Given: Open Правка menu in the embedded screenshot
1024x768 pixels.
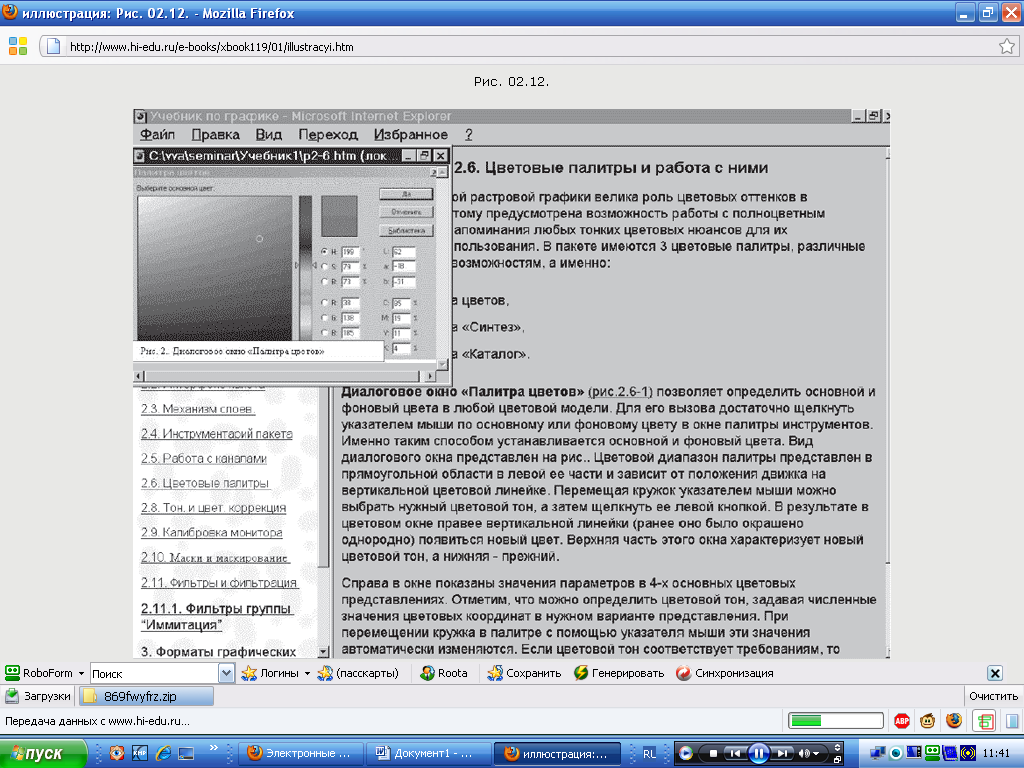Looking at the screenshot, I should click(x=216, y=135).
